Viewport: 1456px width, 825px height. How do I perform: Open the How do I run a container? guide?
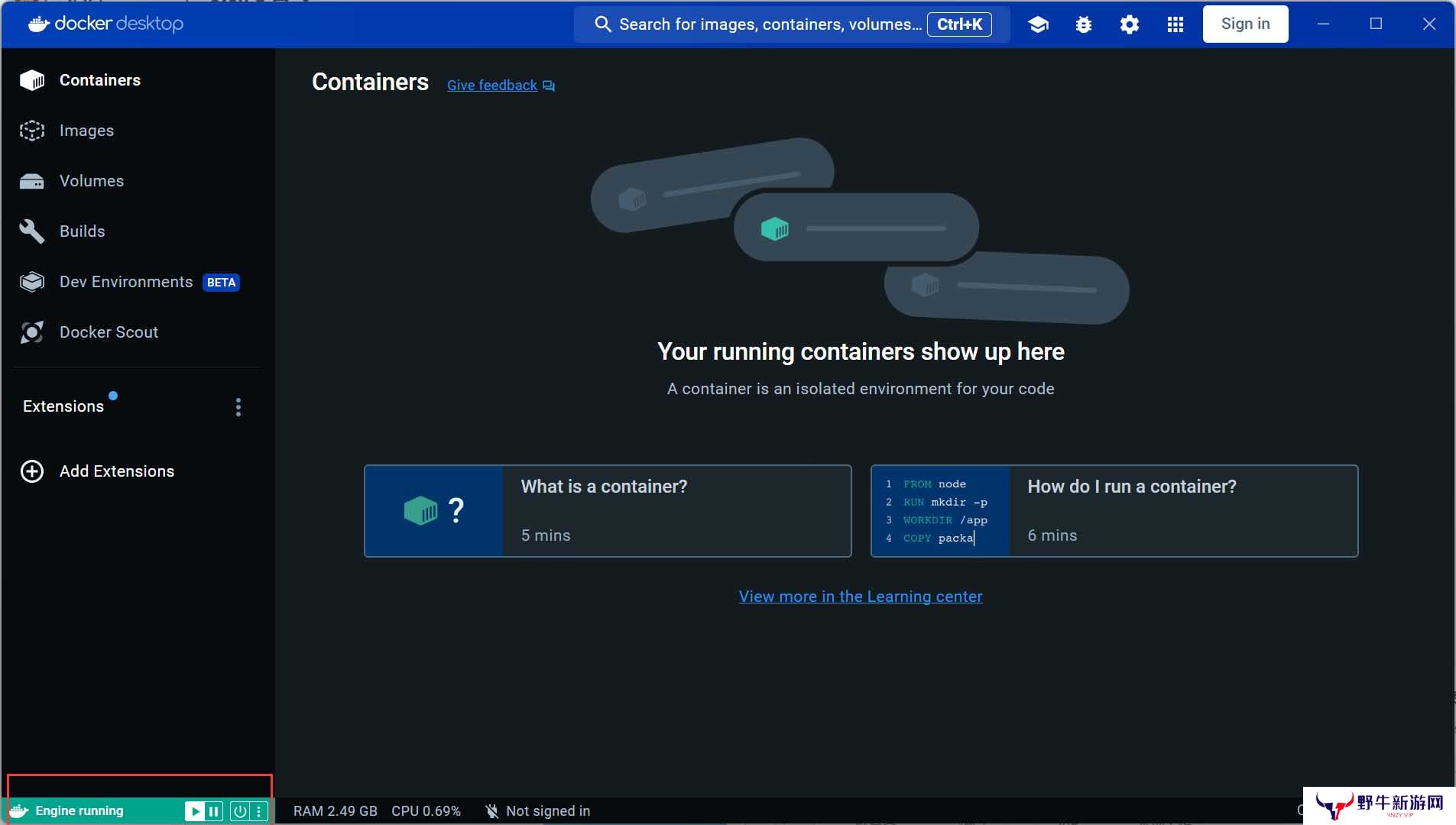point(1114,511)
